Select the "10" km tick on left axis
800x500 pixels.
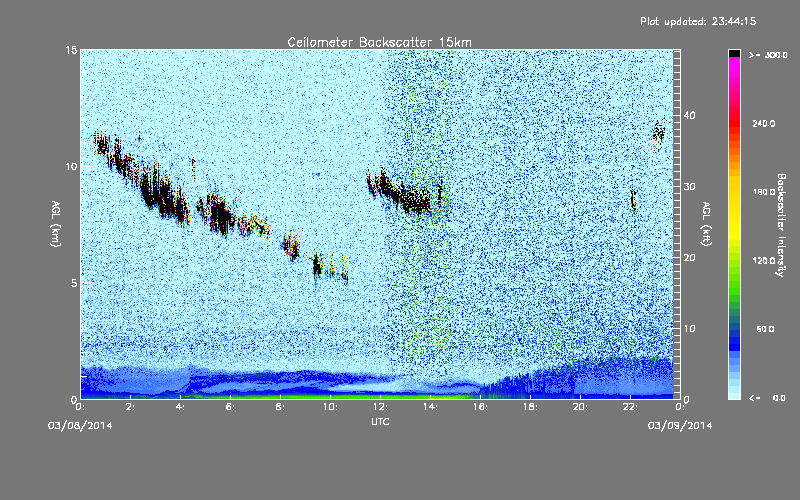tap(71, 167)
